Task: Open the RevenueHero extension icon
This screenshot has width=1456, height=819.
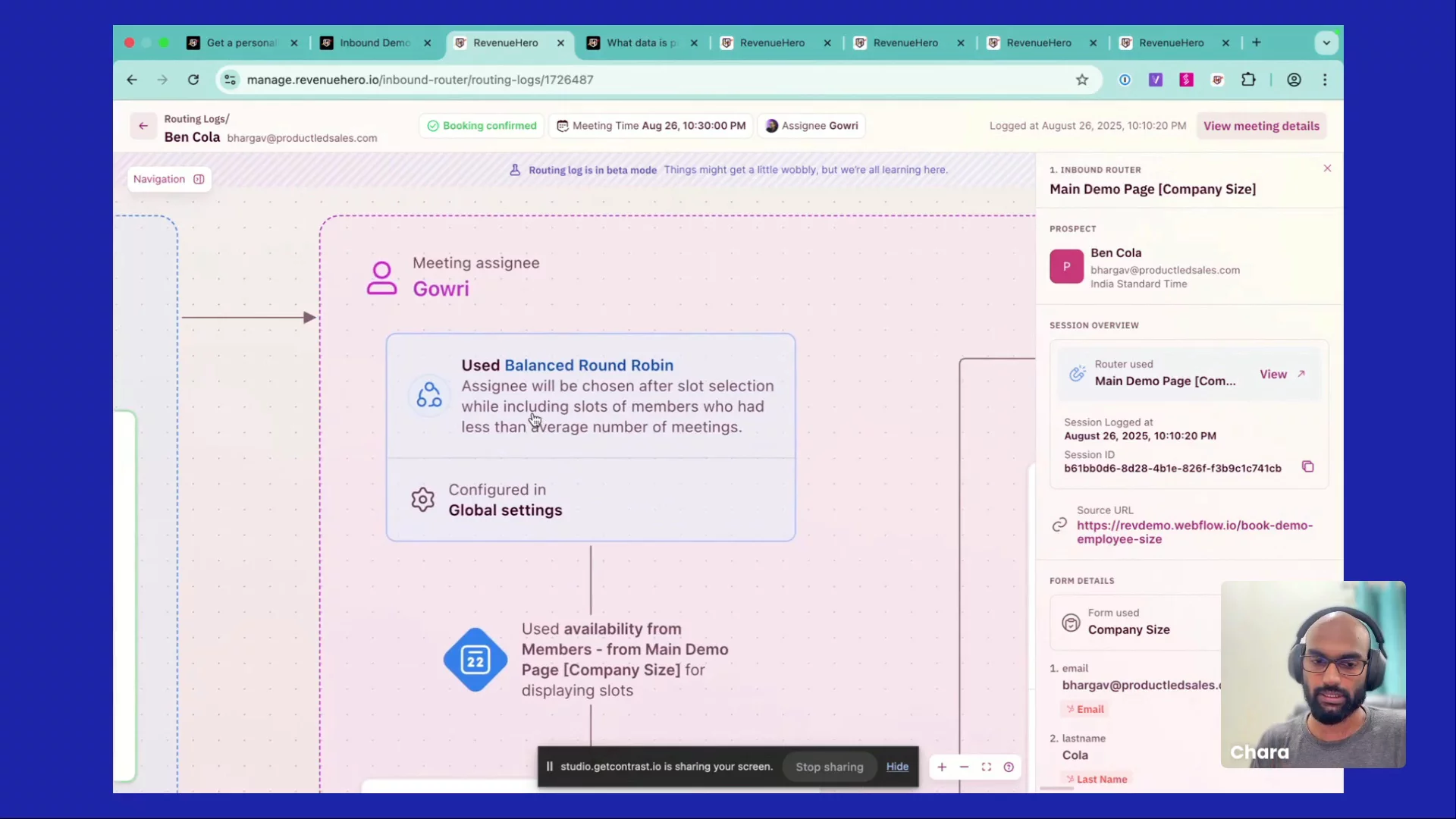Action: pos(1218,80)
